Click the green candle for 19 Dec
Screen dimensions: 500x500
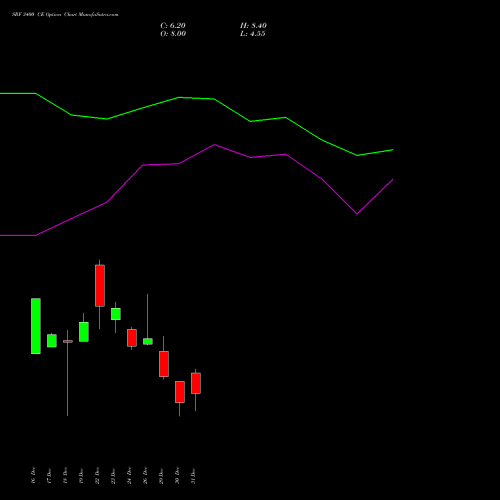[84, 332]
